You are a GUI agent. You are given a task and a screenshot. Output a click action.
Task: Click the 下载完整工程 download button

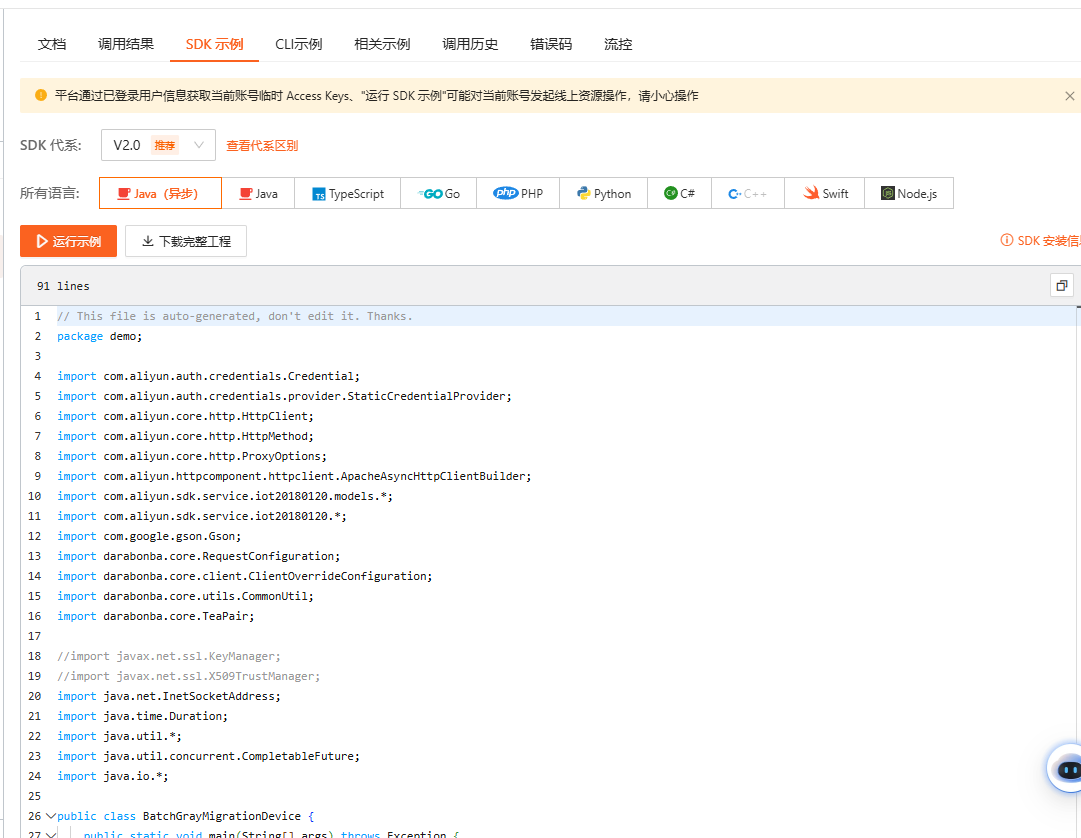pos(186,241)
